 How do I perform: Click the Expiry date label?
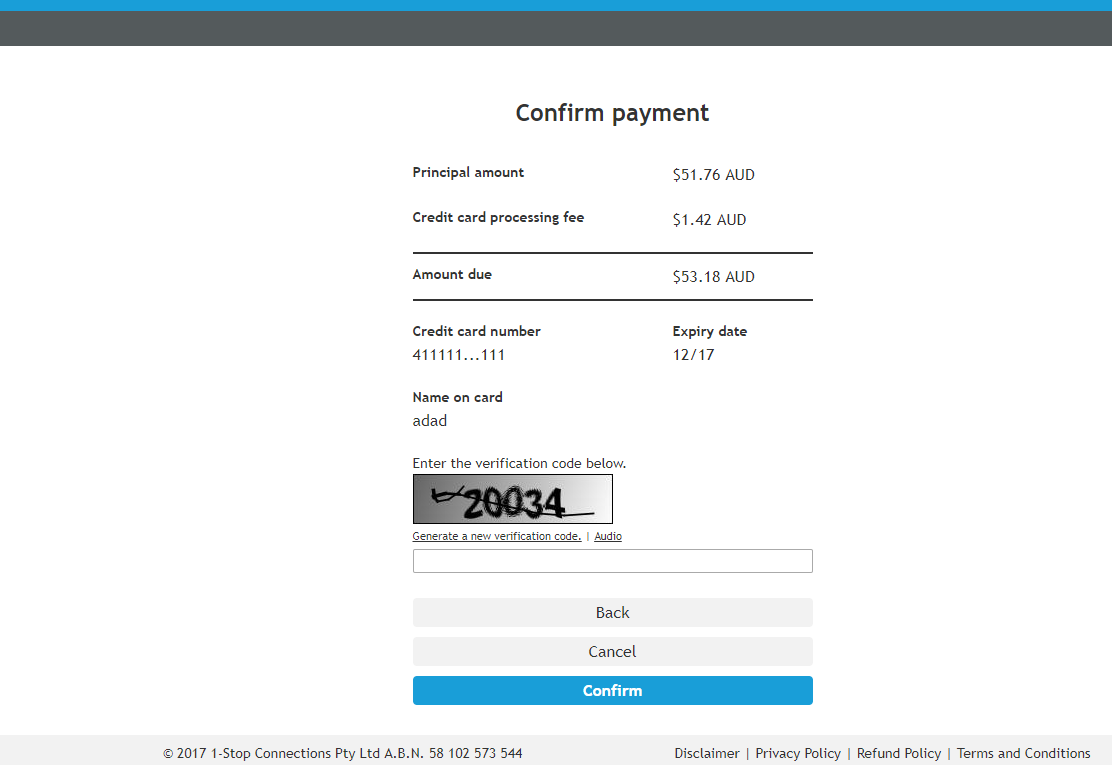coord(709,331)
